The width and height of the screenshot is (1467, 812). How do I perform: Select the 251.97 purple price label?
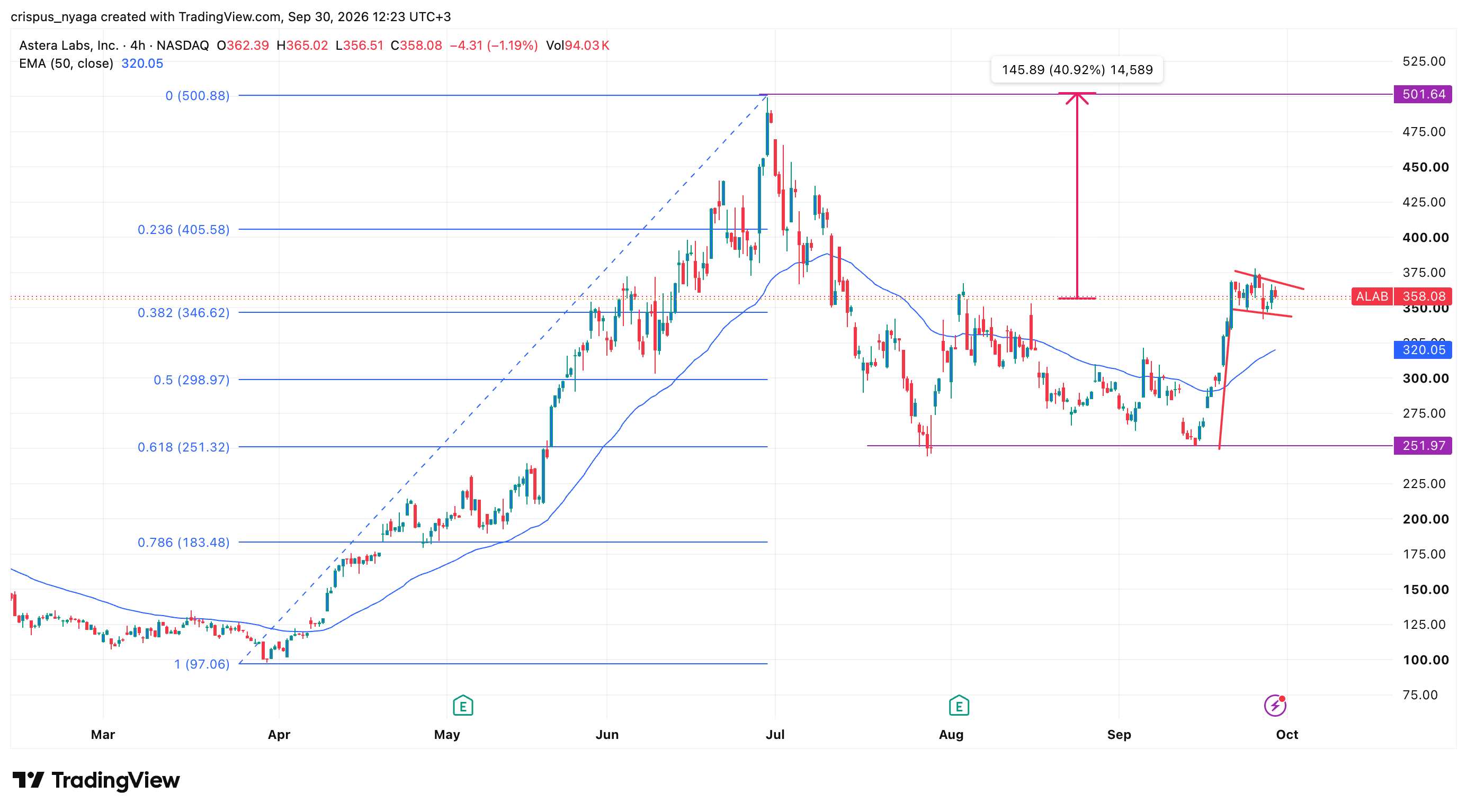click(x=1423, y=446)
